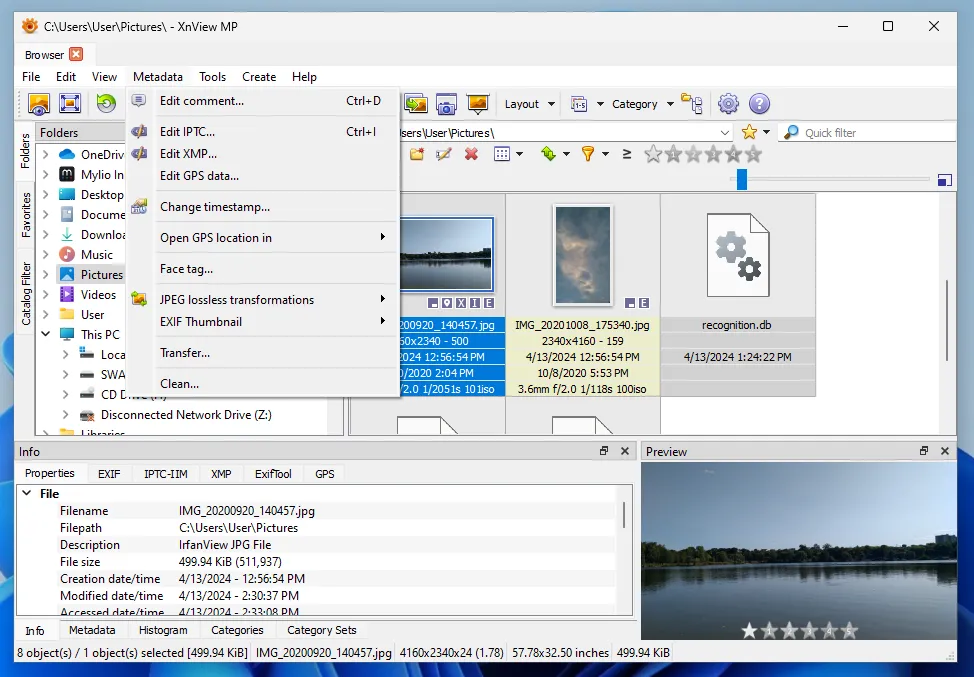
Task: Switch to the ExifTool tab
Action: 273,474
